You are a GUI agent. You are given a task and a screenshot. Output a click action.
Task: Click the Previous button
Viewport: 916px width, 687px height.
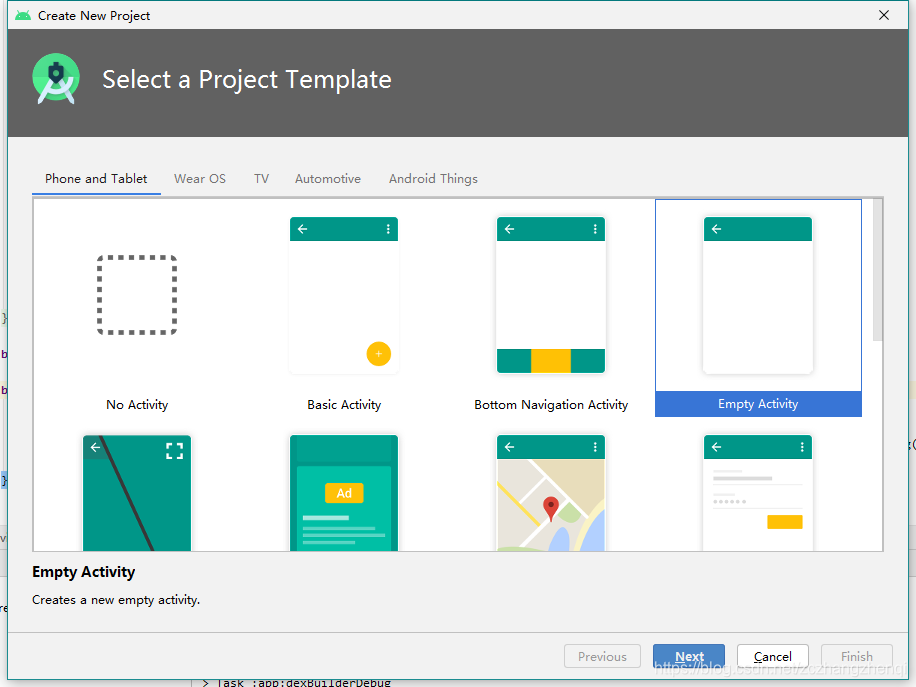point(602,657)
